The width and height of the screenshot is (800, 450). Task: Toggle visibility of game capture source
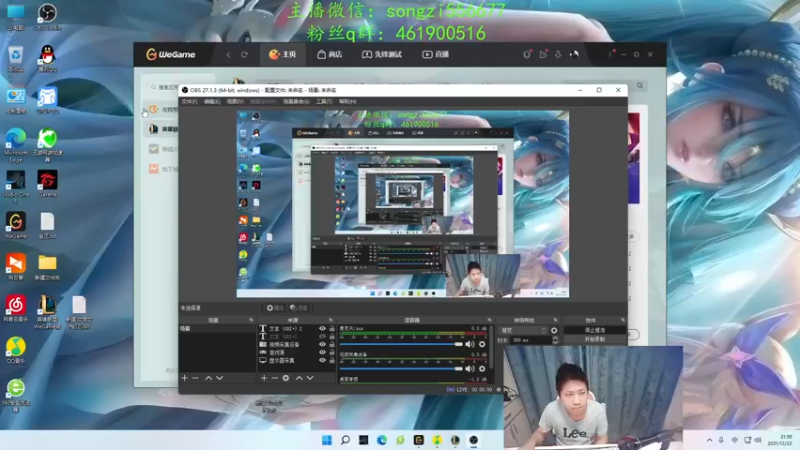(322, 352)
